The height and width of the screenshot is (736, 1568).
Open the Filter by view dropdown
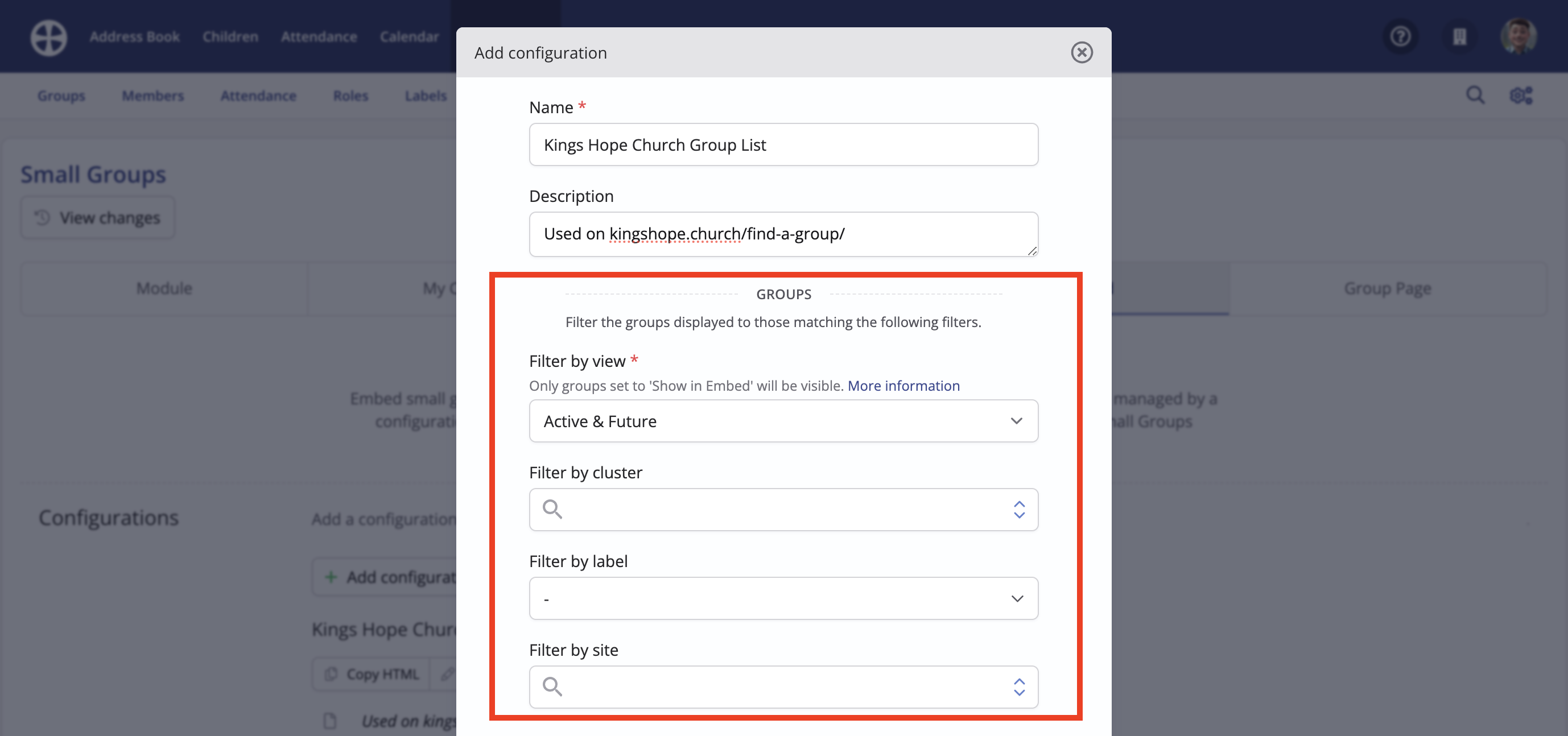tap(783, 421)
